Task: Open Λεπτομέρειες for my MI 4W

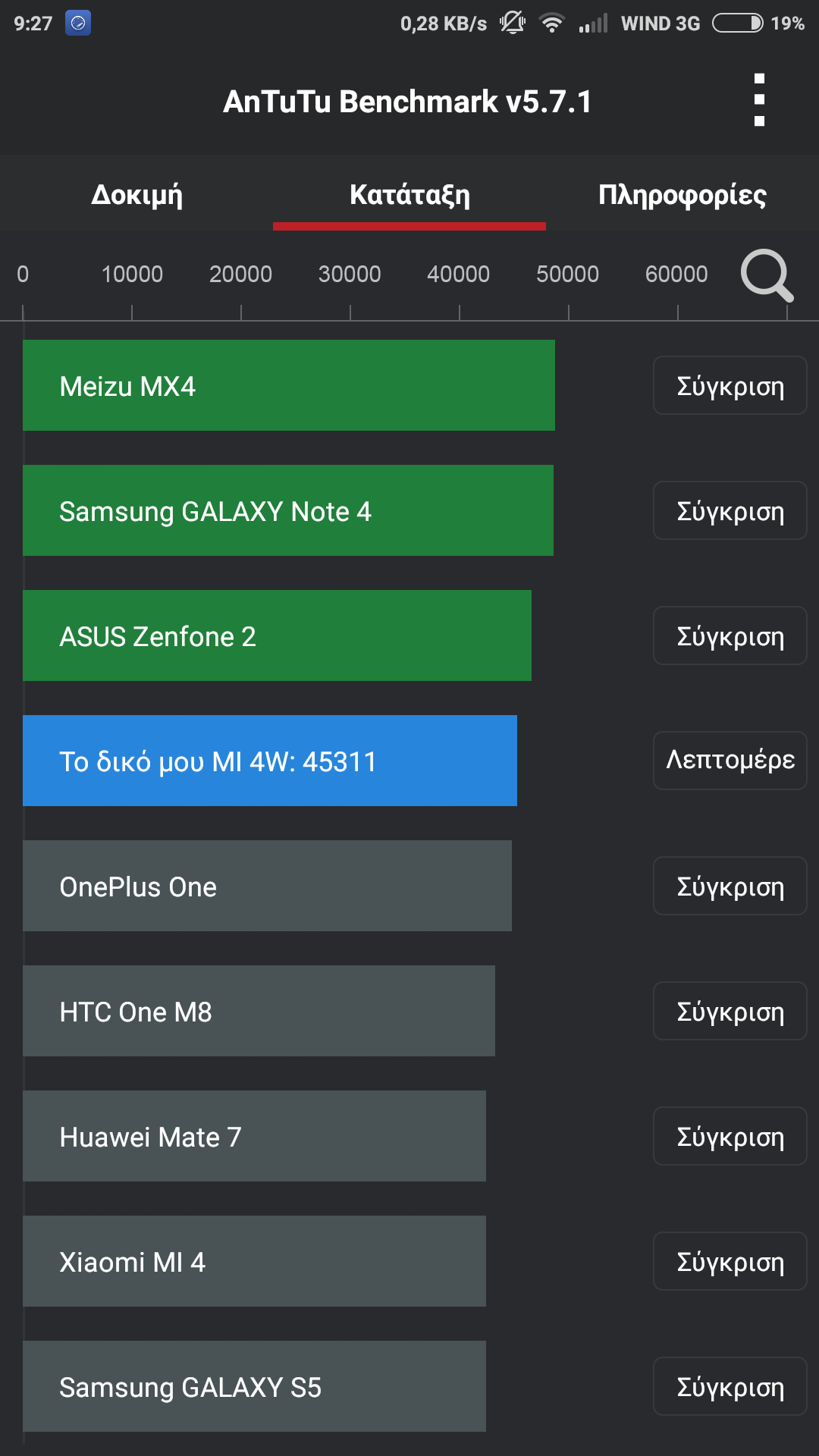Action: coord(730,761)
